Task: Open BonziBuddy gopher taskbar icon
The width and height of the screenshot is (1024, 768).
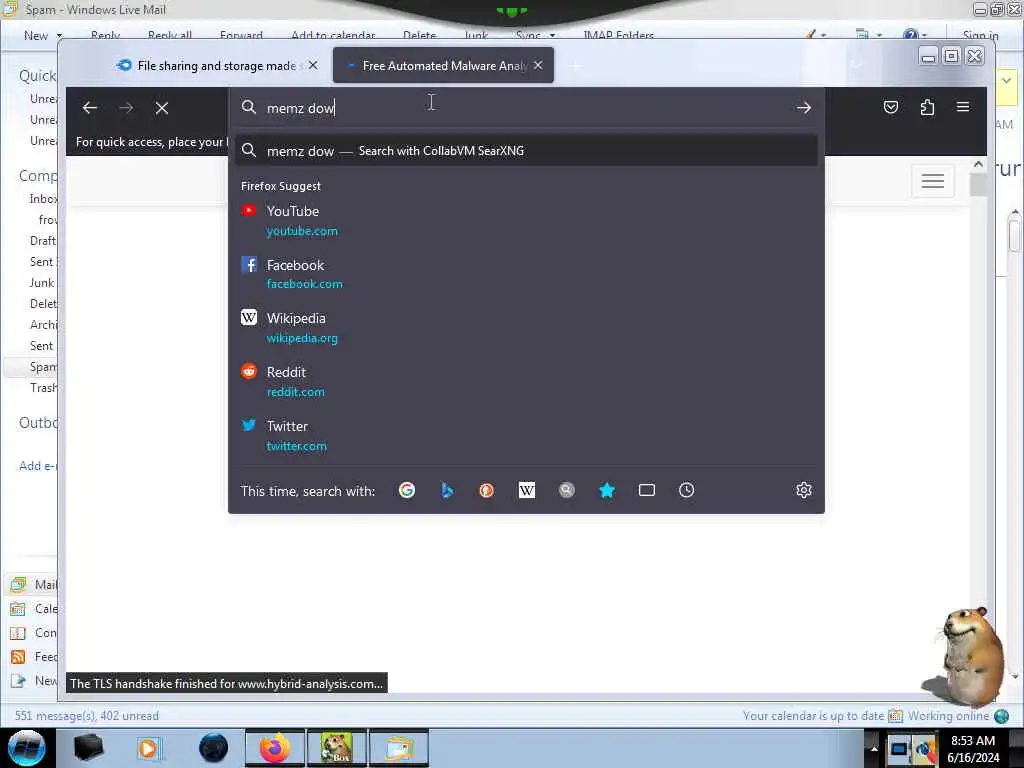Action: coord(337,748)
